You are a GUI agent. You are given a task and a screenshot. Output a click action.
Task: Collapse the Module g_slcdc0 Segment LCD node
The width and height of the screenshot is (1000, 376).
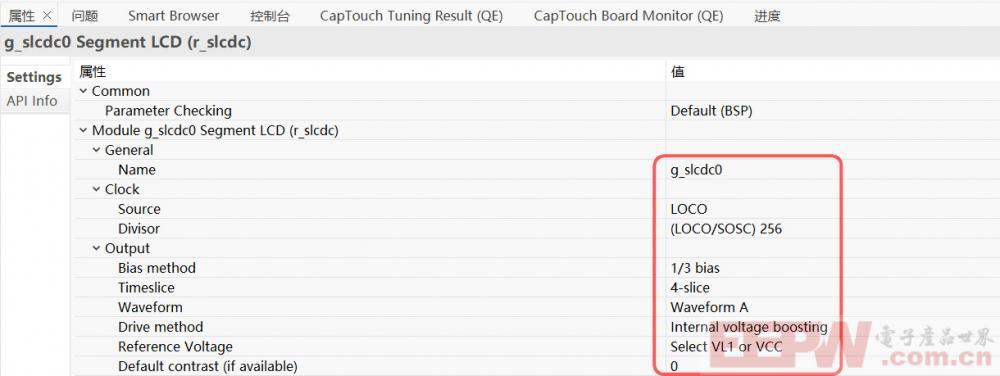coord(83,131)
